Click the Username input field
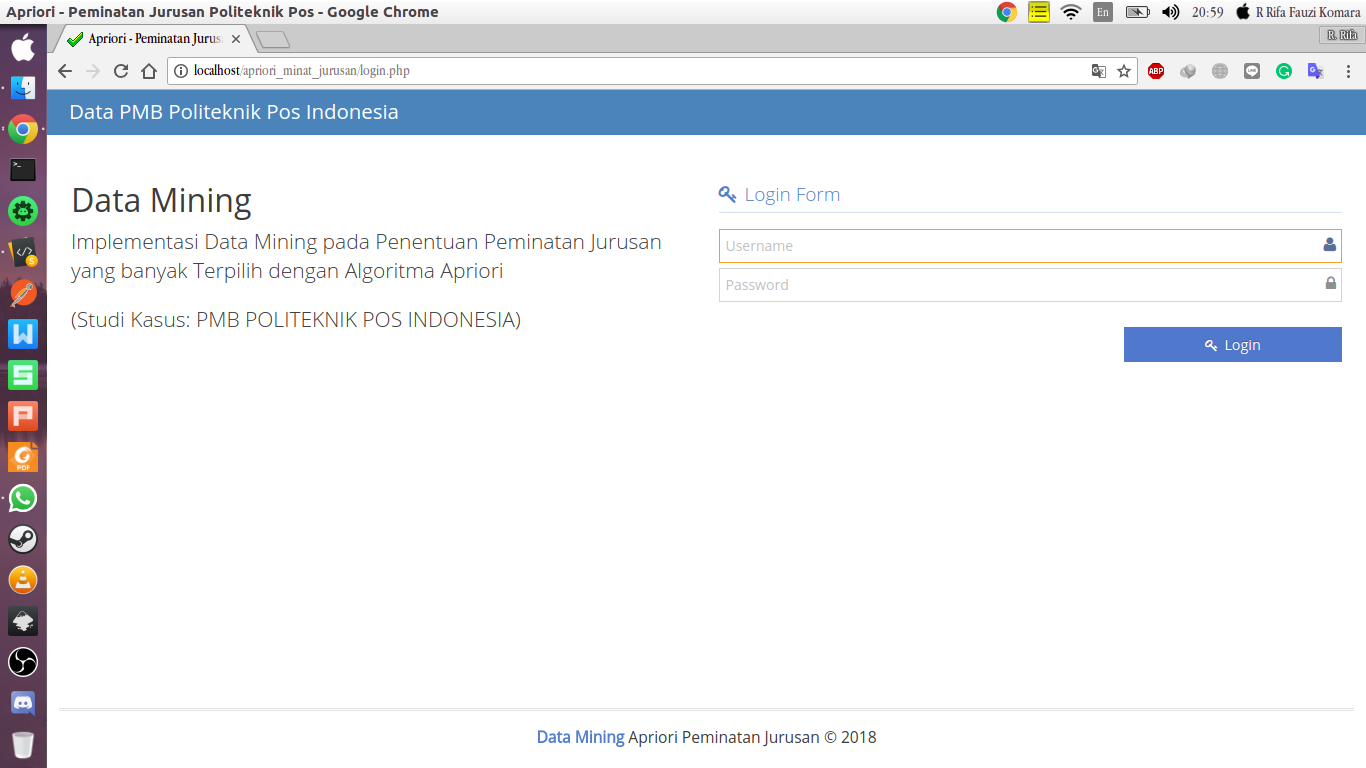 1030,246
